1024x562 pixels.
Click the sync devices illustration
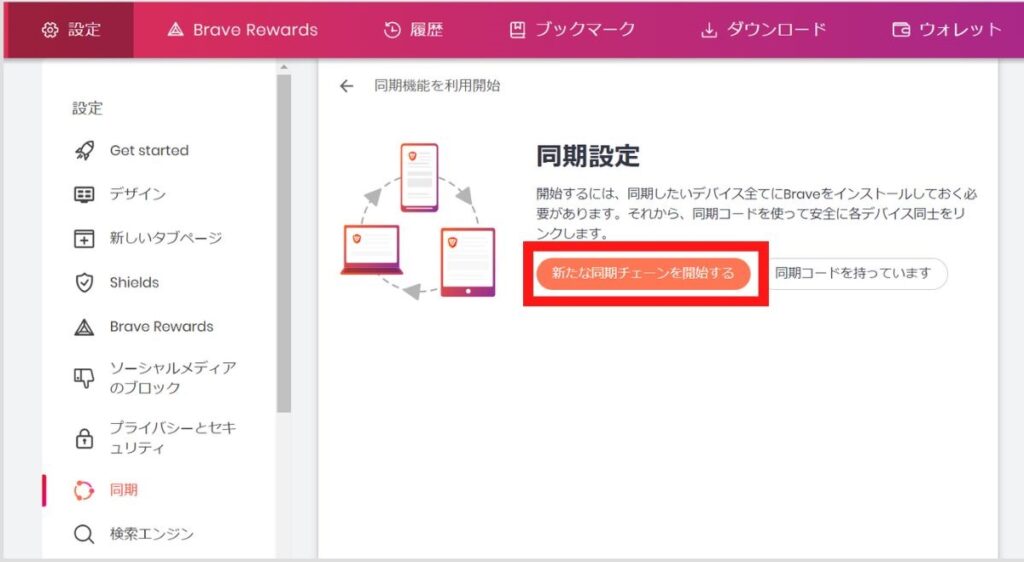[x=418, y=221]
